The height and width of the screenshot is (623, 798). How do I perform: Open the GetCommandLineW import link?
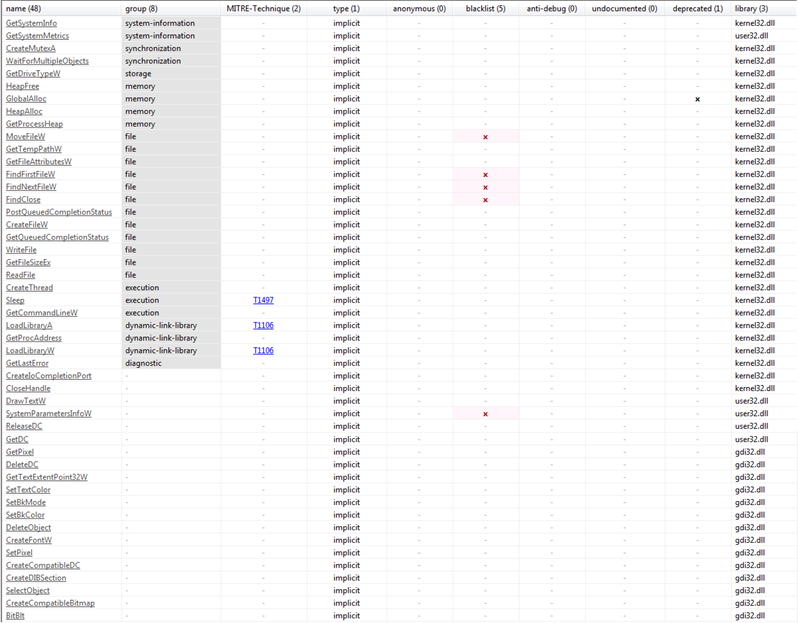click(42, 313)
